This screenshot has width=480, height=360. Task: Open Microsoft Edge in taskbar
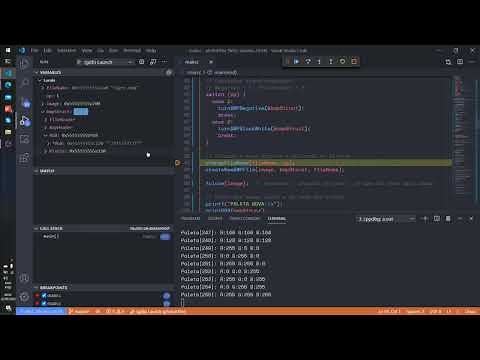[8, 85]
